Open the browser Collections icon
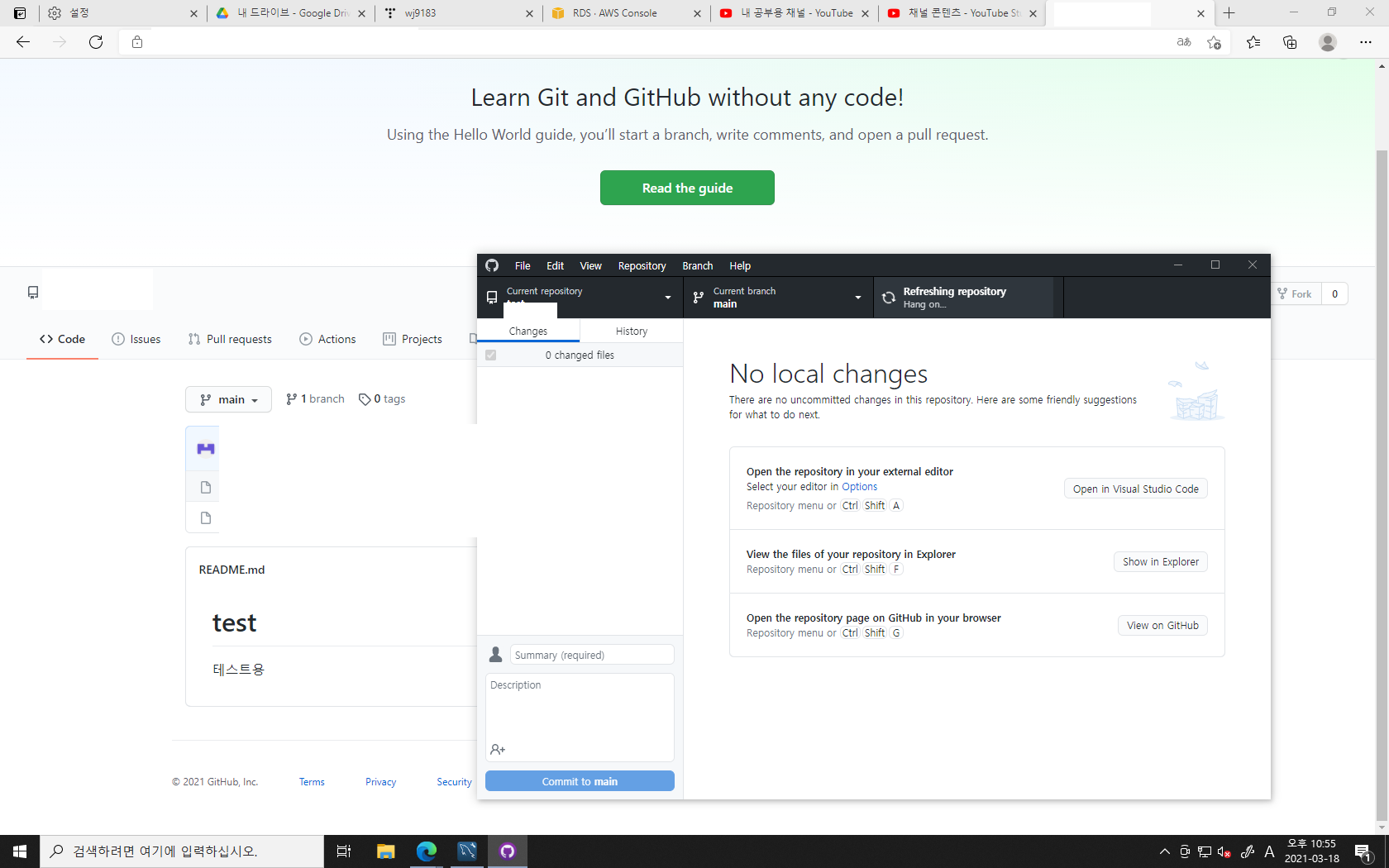Viewport: 1389px width, 868px height. pyautogui.click(x=1290, y=42)
